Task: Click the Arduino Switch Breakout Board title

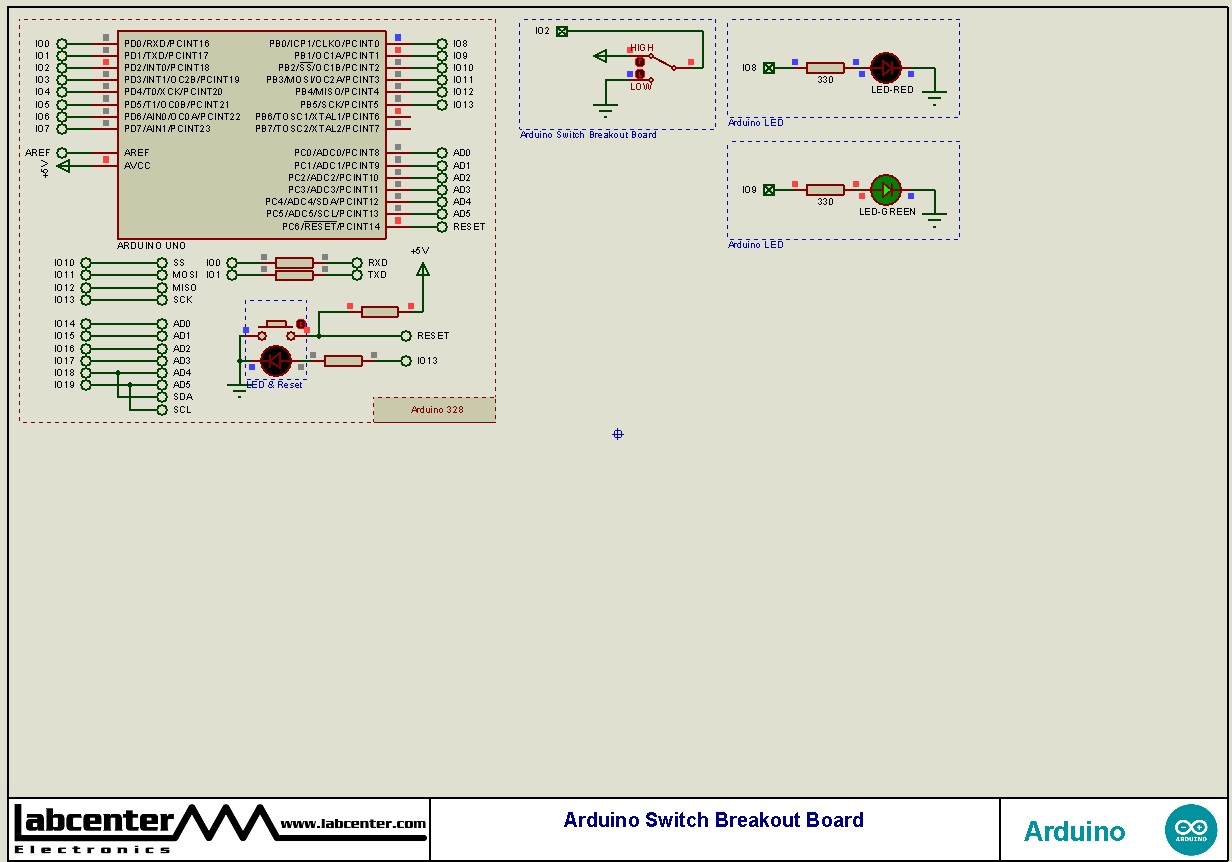Action: click(712, 820)
